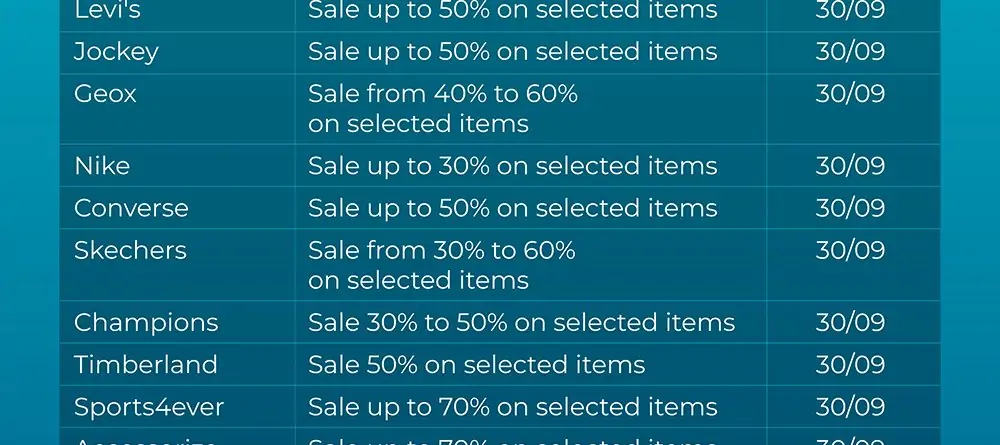Click Converse sale up to 50% text
The width and height of the screenshot is (1000, 445).
pyautogui.click(x=513, y=208)
